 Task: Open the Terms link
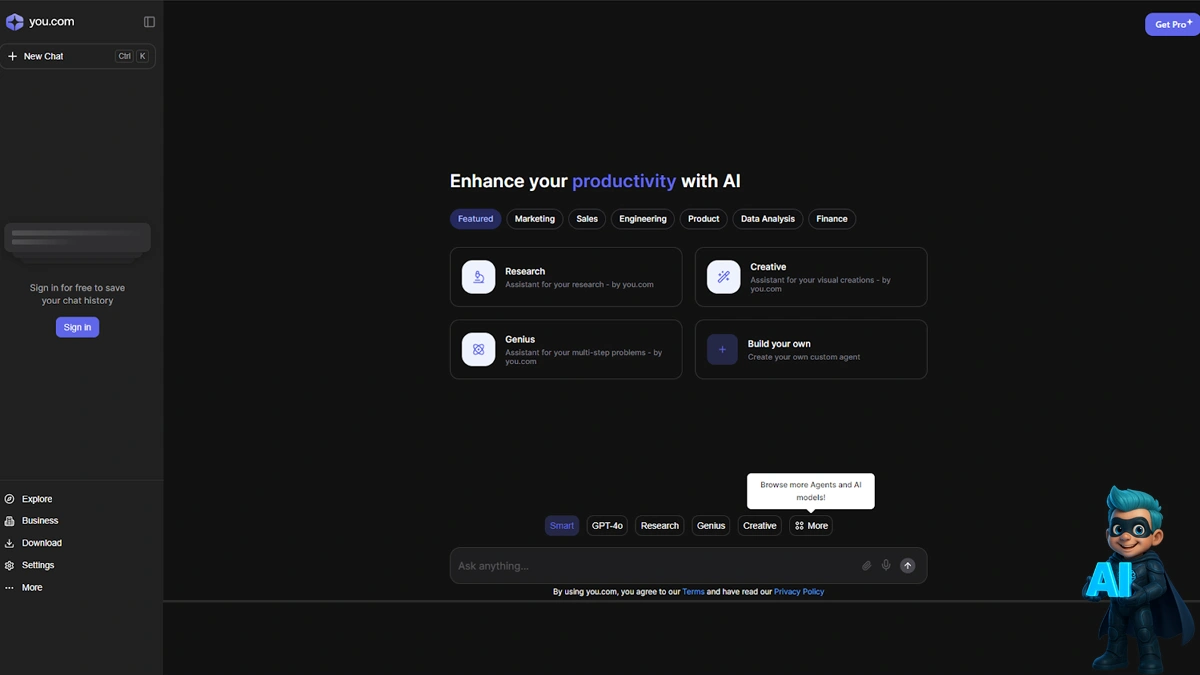coord(693,592)
